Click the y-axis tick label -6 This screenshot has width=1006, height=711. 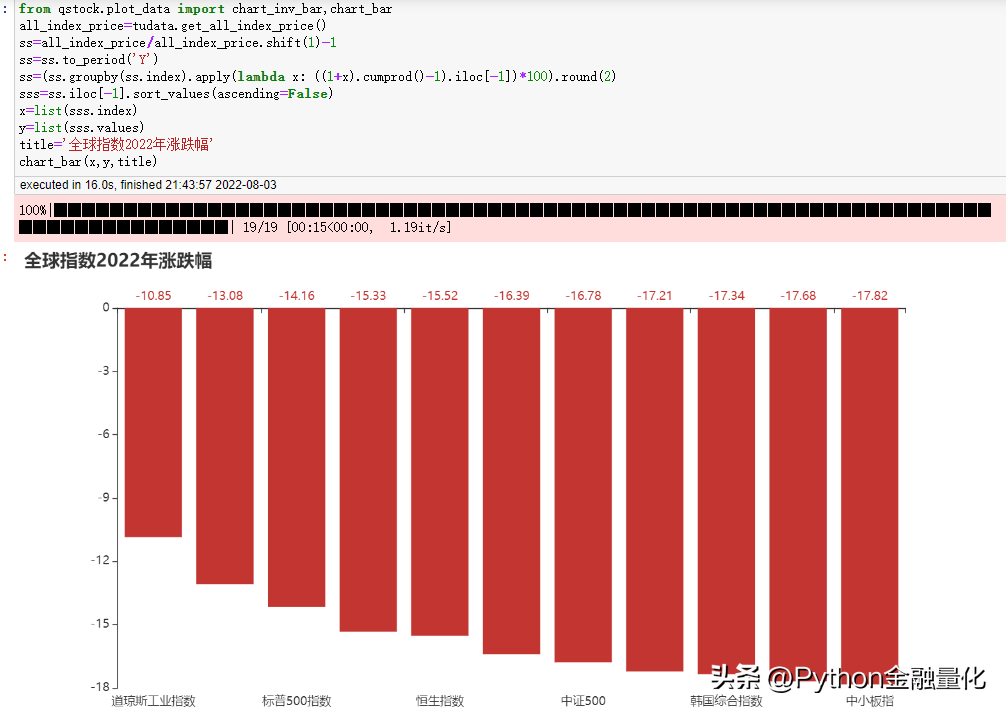point(103,434)
